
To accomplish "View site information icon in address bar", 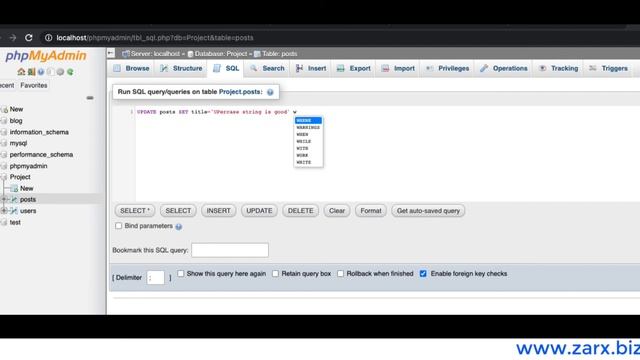I will (x=49, y=38).
